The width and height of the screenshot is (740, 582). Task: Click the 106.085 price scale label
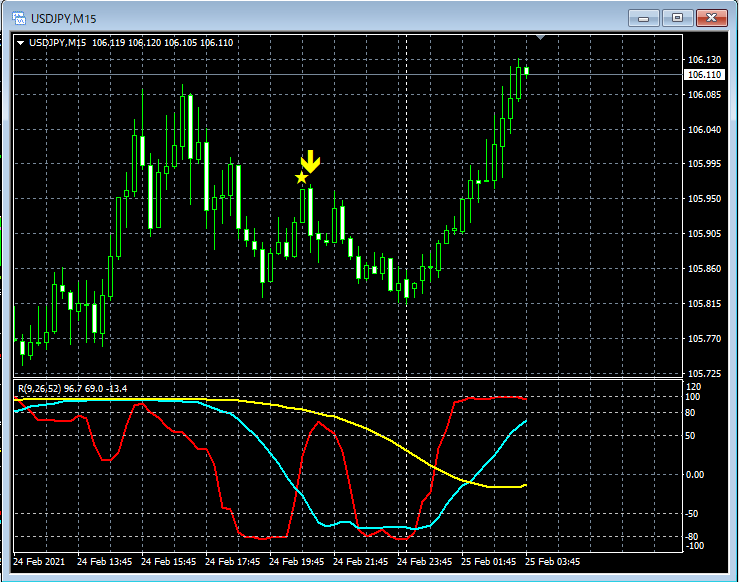pos(705,94)
